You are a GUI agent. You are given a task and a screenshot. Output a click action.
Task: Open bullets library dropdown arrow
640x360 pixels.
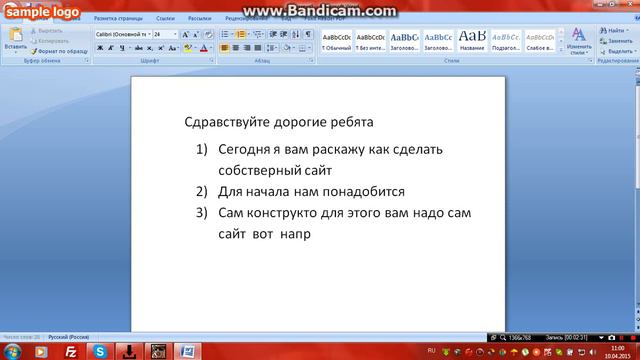232,35
